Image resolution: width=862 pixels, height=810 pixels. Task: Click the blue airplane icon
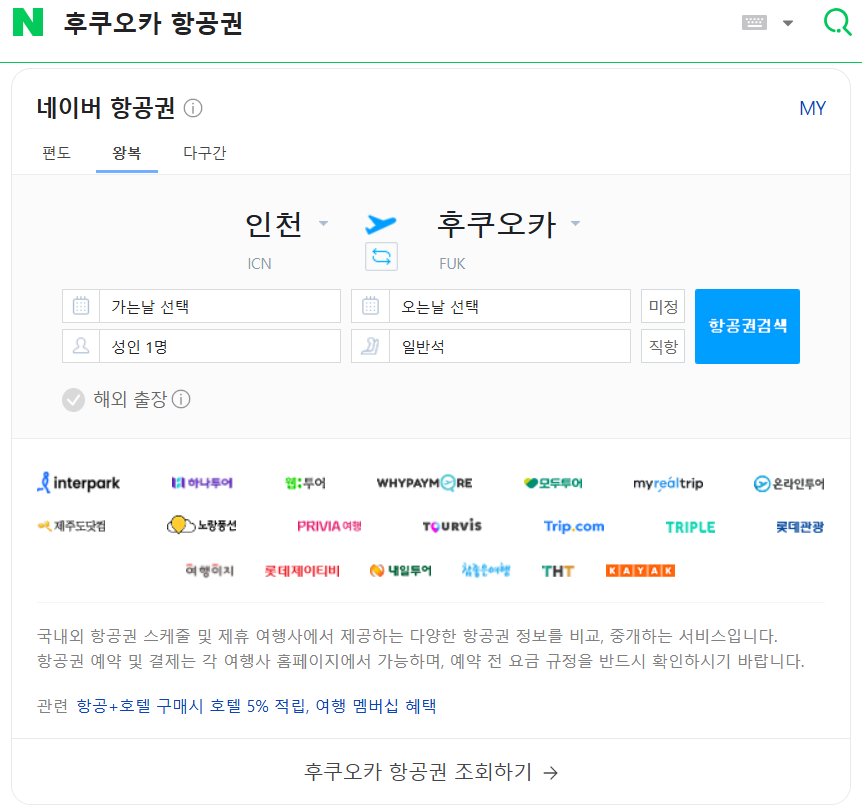381,224
